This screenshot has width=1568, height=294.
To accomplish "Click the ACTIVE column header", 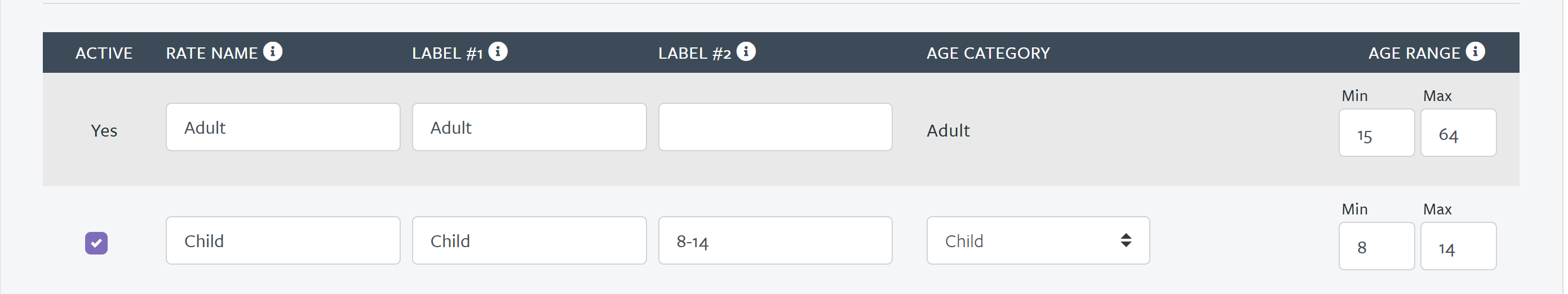I will tap(104, 53).
